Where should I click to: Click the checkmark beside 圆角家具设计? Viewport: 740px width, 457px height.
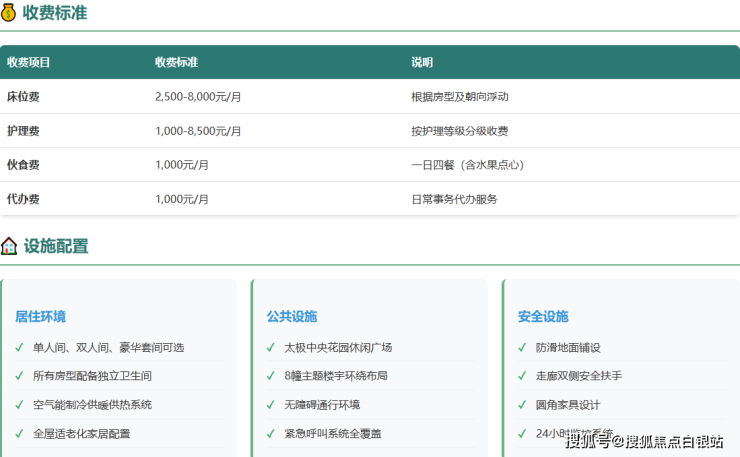tap(522, 405)
